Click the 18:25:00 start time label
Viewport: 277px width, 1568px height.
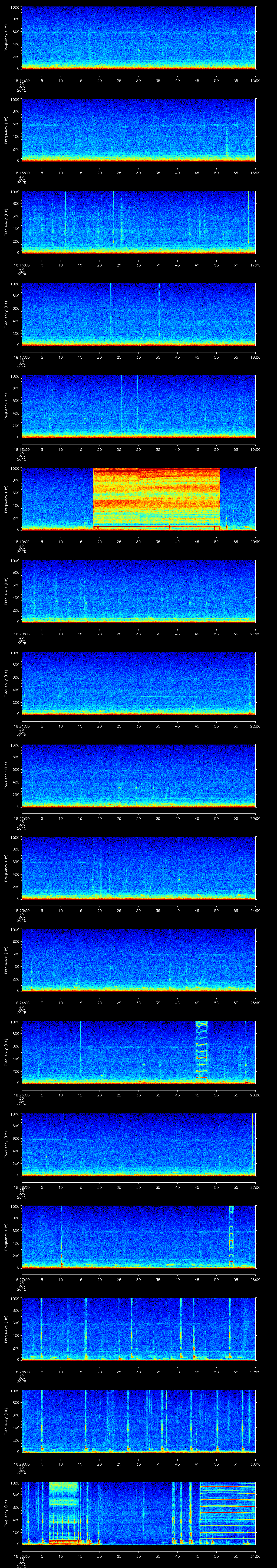point(21,1095)
